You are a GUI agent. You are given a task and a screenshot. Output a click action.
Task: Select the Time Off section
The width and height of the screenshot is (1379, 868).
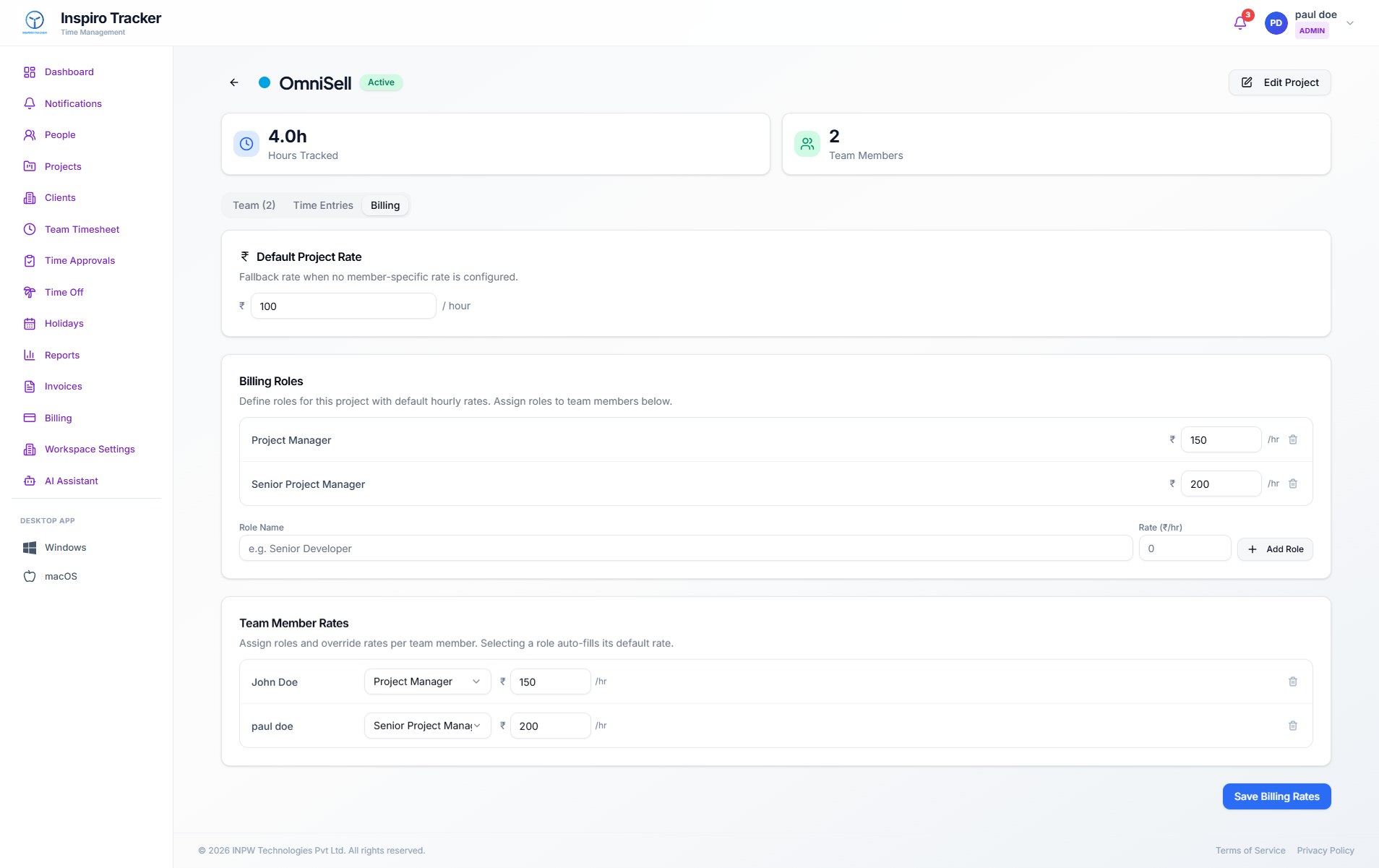[63, 292]
